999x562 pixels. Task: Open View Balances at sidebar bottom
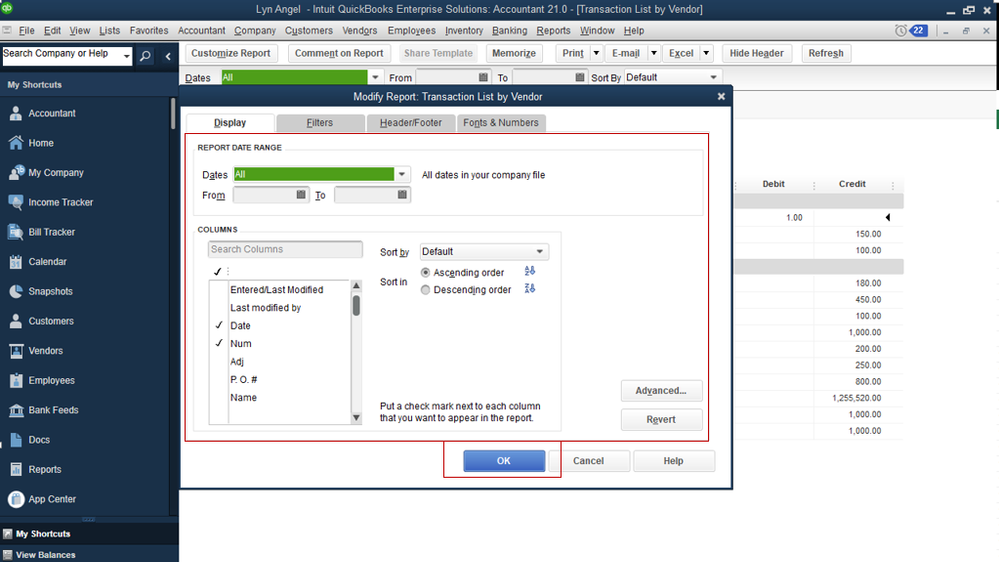(45, 554)
